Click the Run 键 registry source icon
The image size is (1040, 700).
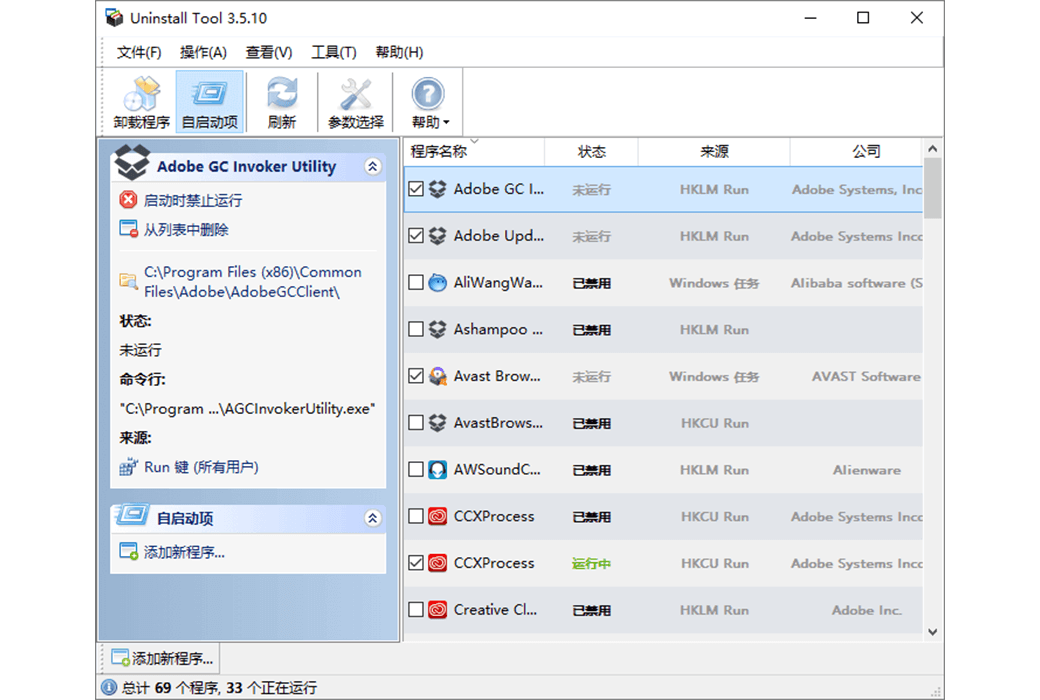click(128, 466)
